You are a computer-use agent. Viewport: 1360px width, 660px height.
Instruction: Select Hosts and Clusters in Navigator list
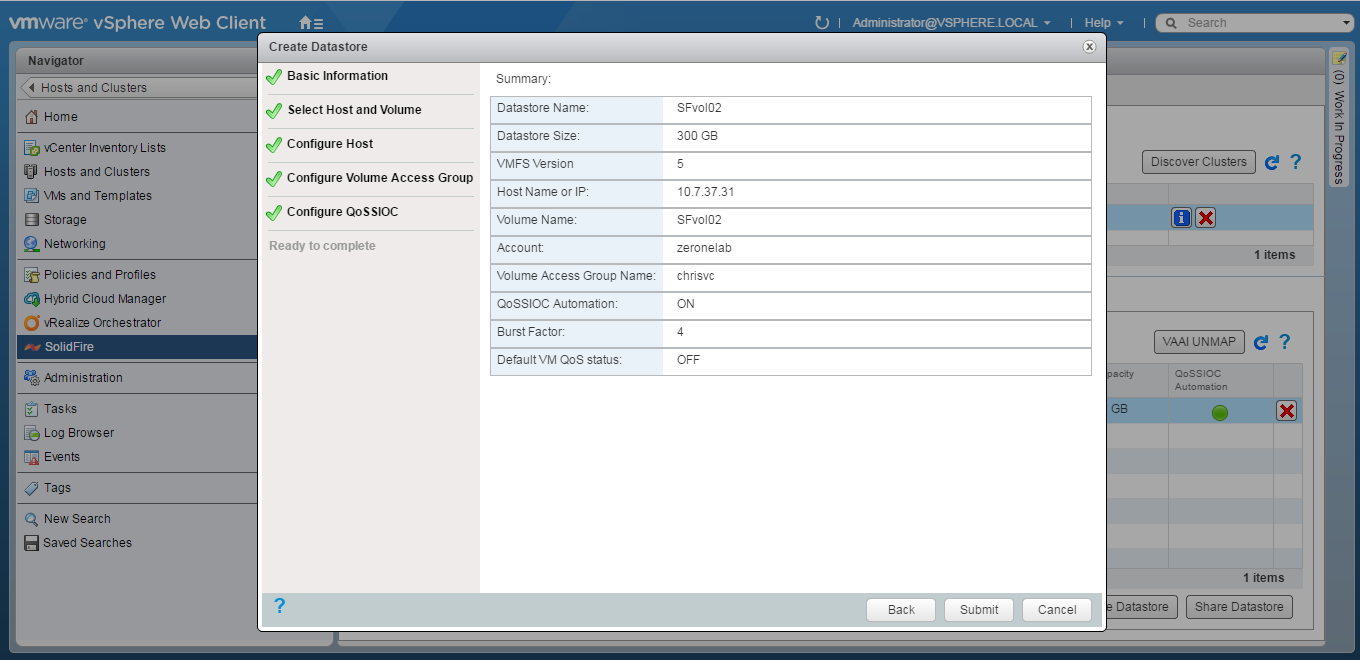(97, 172)
